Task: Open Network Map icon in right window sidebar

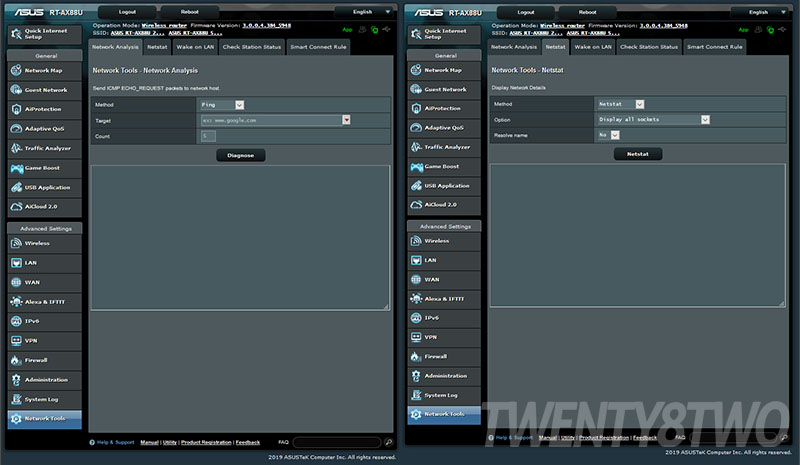Action: pos(416,69)
